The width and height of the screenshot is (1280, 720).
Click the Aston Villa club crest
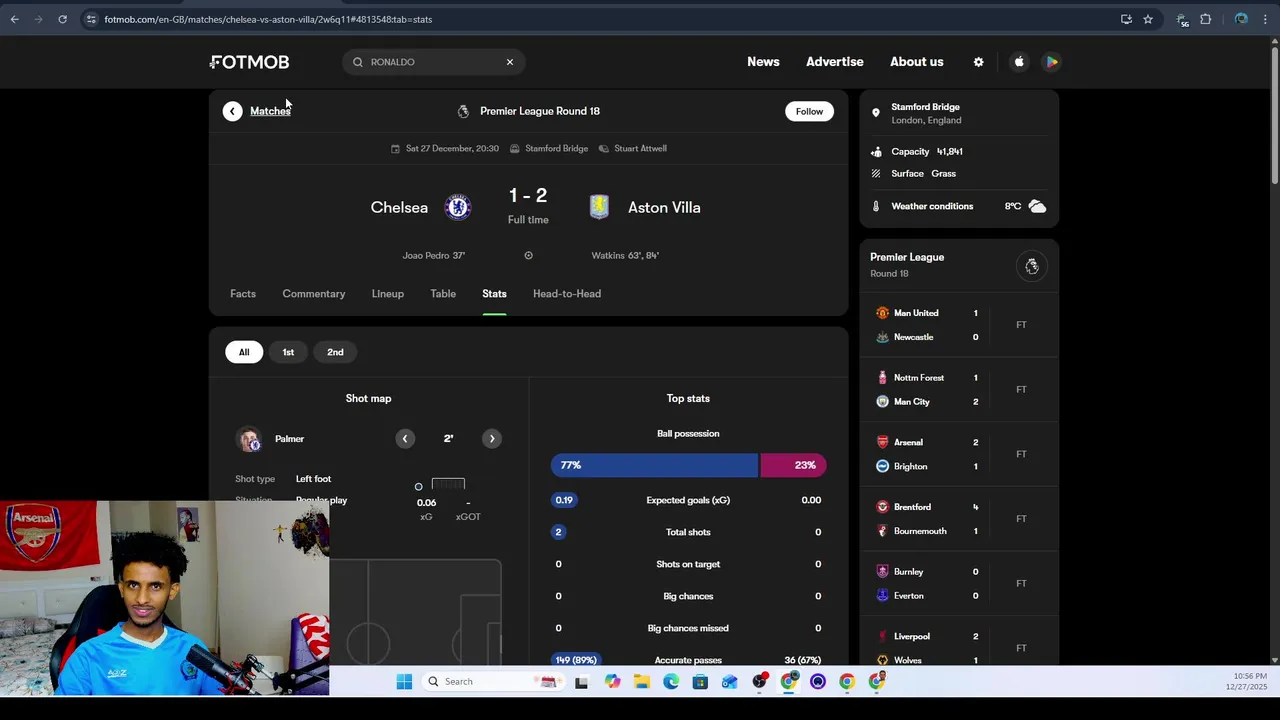coord(599,207)
